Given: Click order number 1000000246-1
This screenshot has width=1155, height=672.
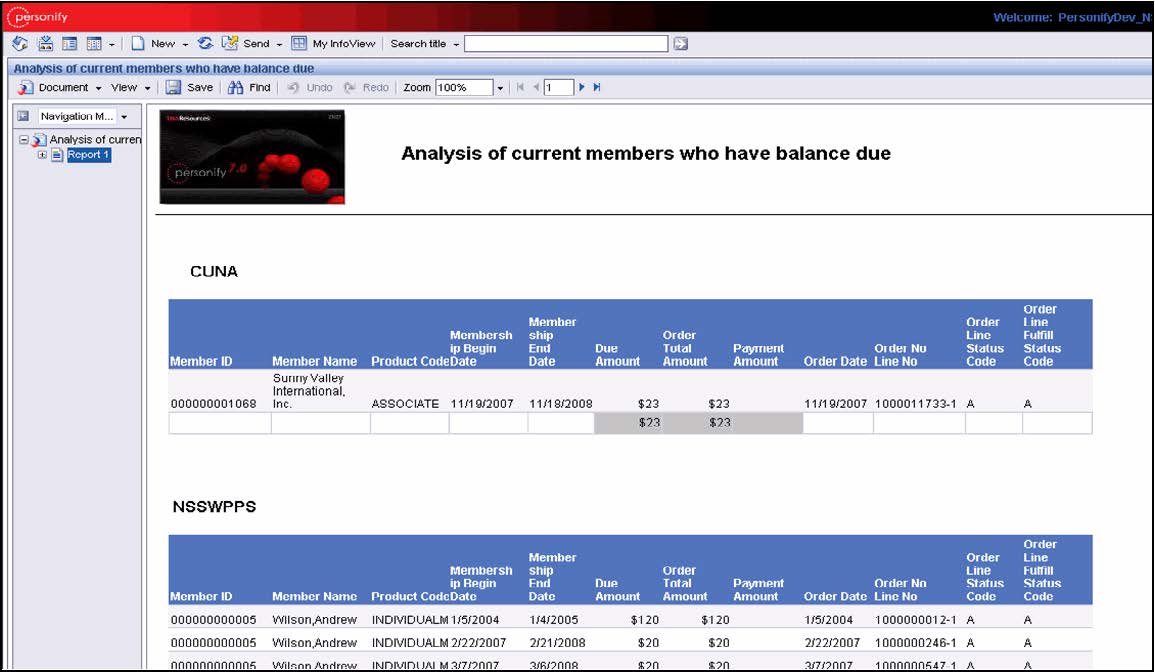Looking at the screenshot, I should (x=916, y=643).
